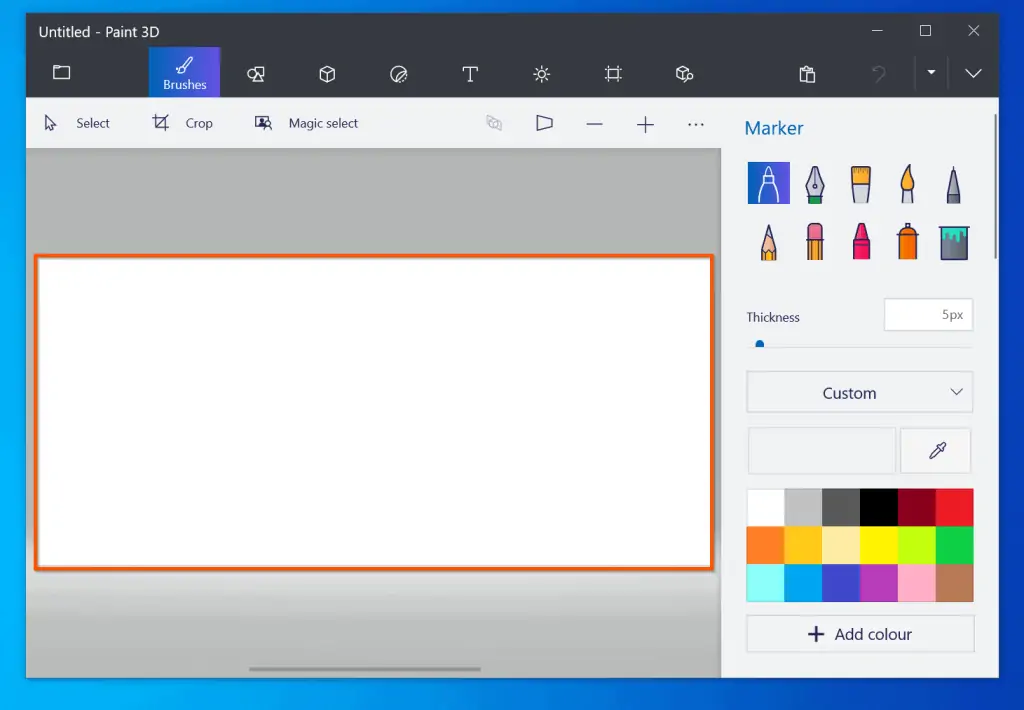Expand the paste options arrow
The width and height of the screenshot is (1024, 710).
coord(931,73)
